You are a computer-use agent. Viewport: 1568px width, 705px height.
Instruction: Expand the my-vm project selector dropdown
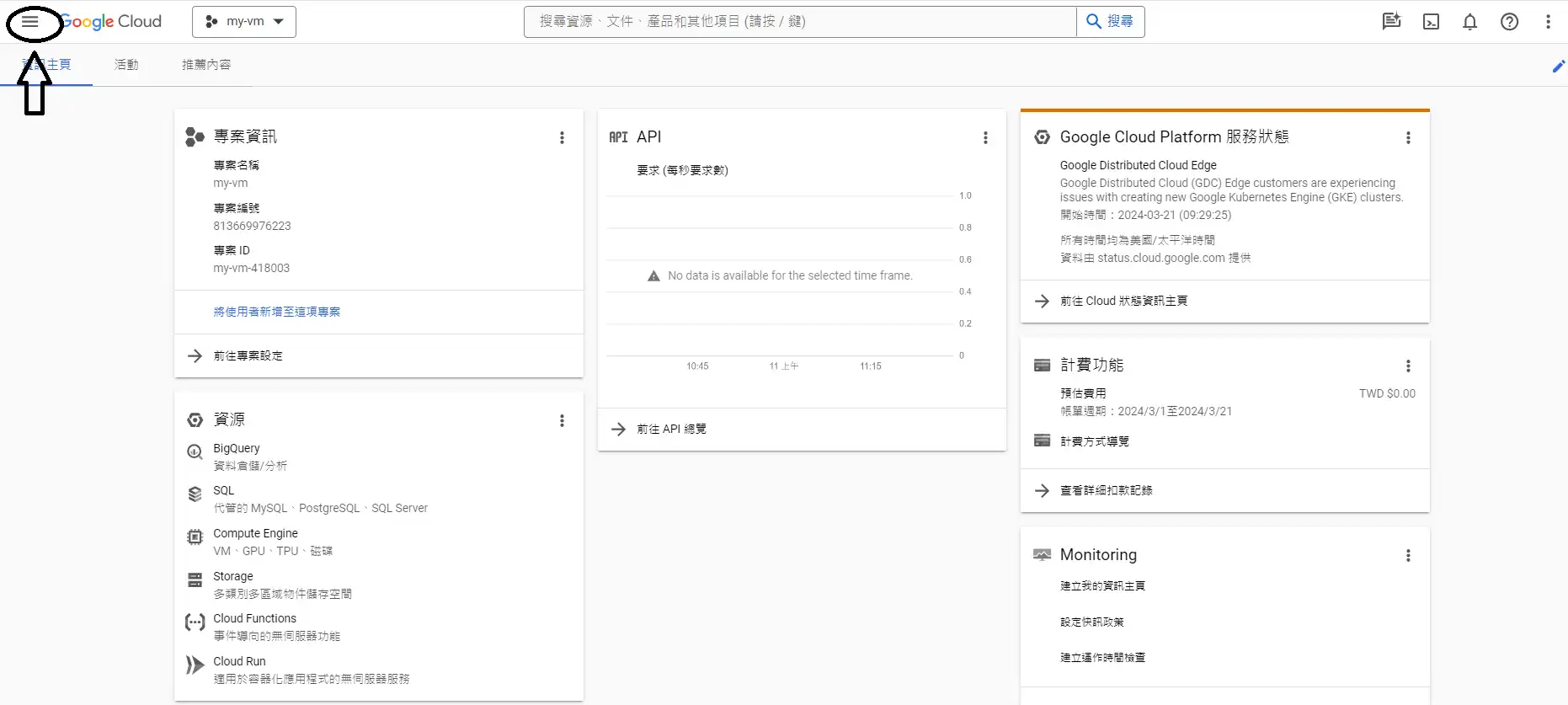click(244, 22)
